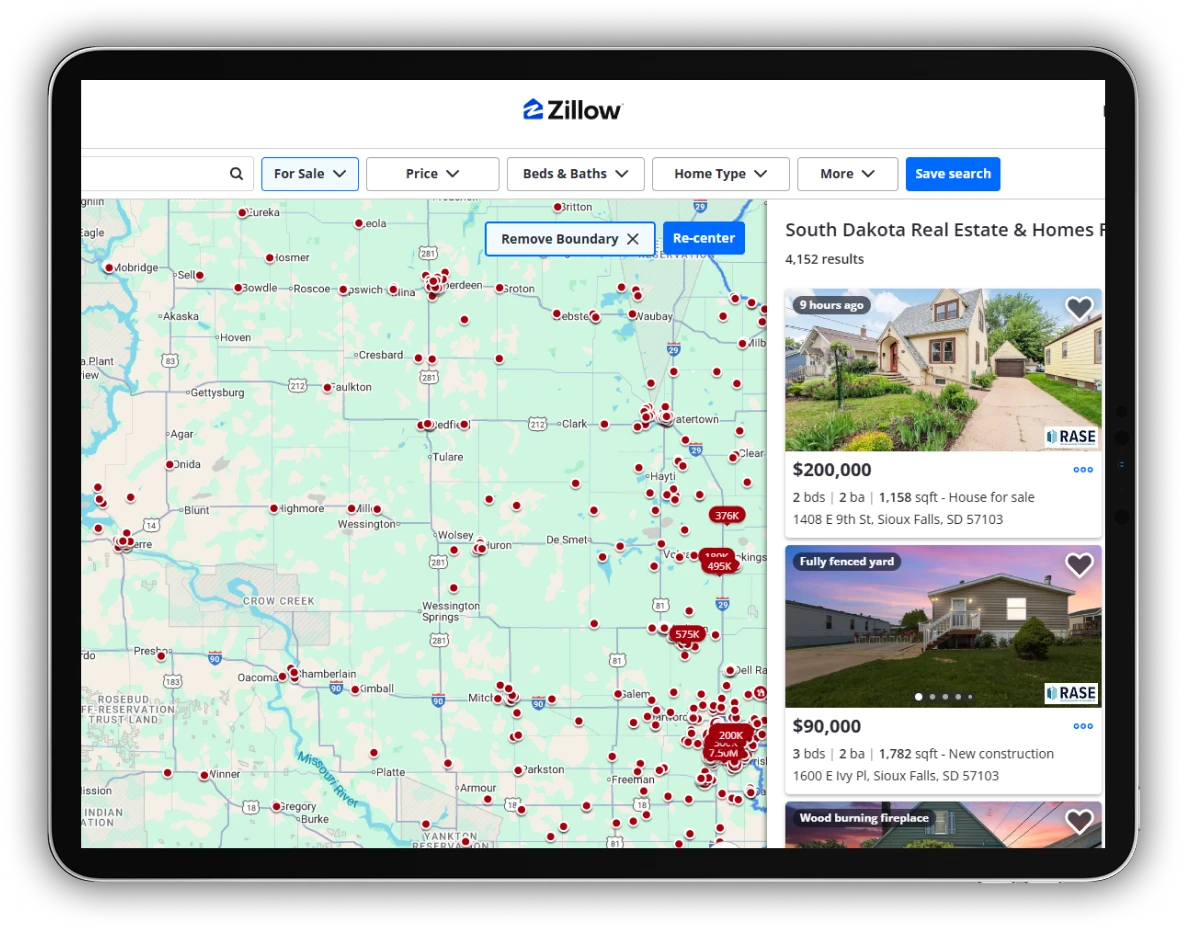Click the Zillow logo
Viewport: 1184px width, 929px height.
(572, 110)
